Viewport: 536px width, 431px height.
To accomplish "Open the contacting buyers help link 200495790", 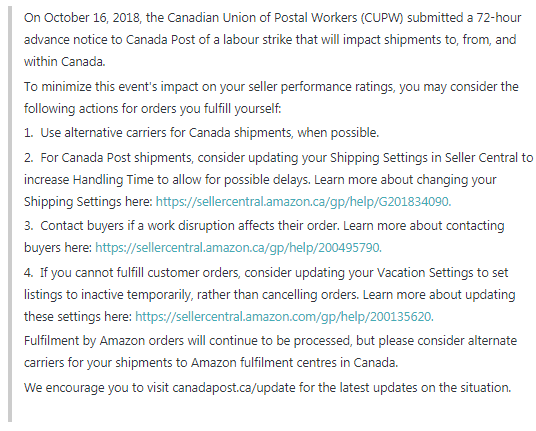I will (238, 247).
